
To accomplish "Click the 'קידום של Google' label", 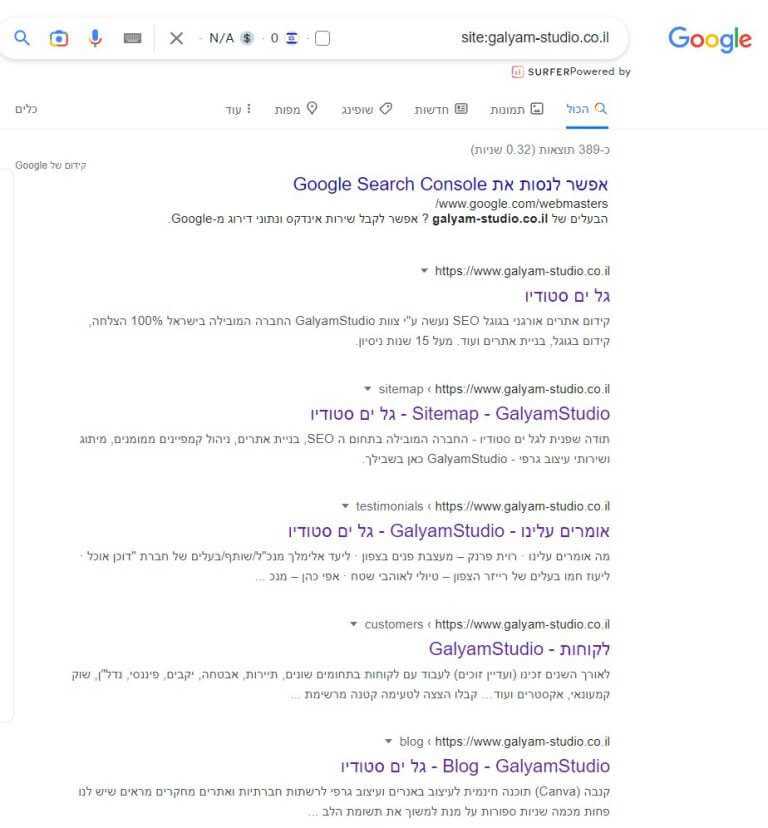I will click(x=51, y=165).
